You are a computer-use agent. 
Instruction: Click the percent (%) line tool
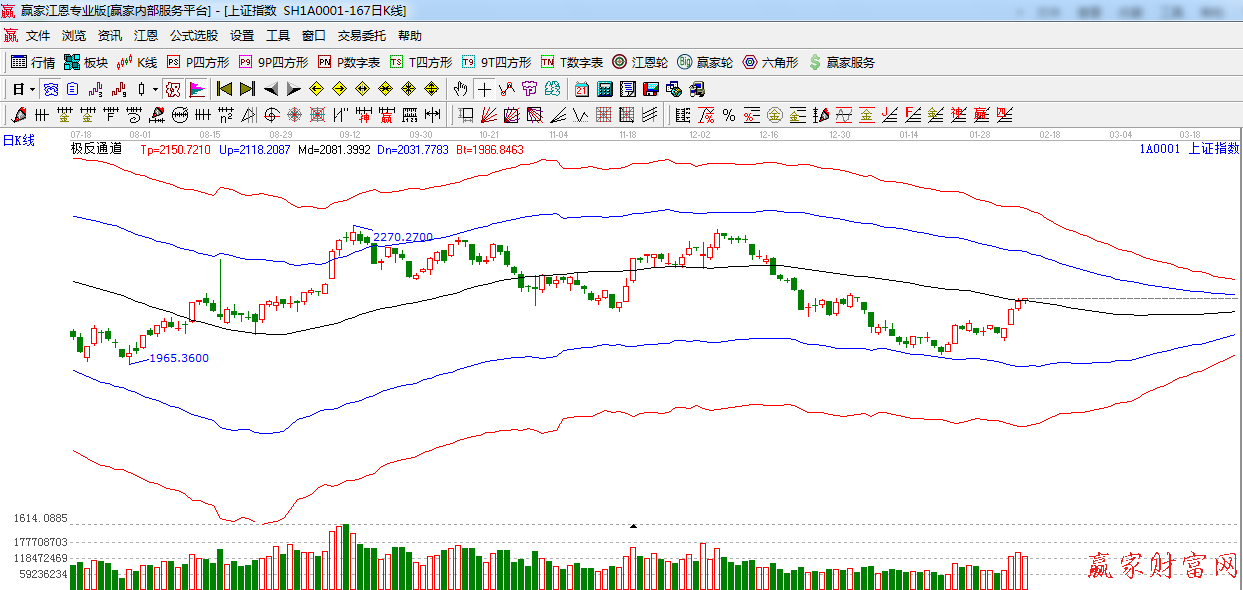tap(729, 115)
